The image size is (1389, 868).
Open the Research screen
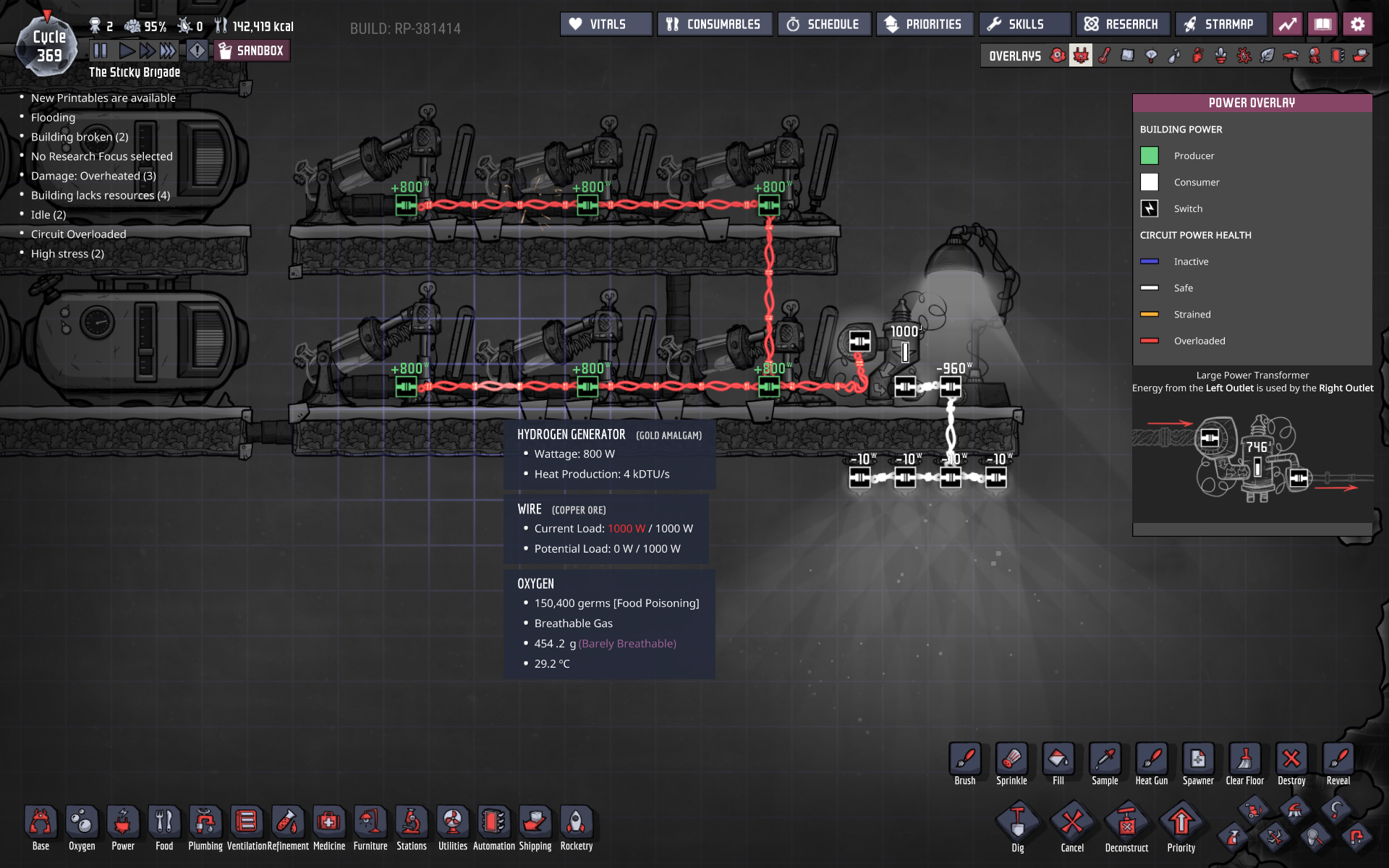1121,25
